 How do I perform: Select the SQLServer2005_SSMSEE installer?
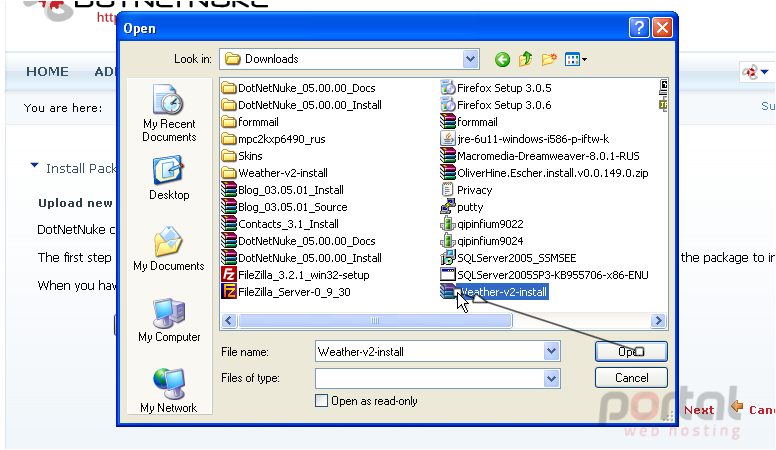point(508,258)
